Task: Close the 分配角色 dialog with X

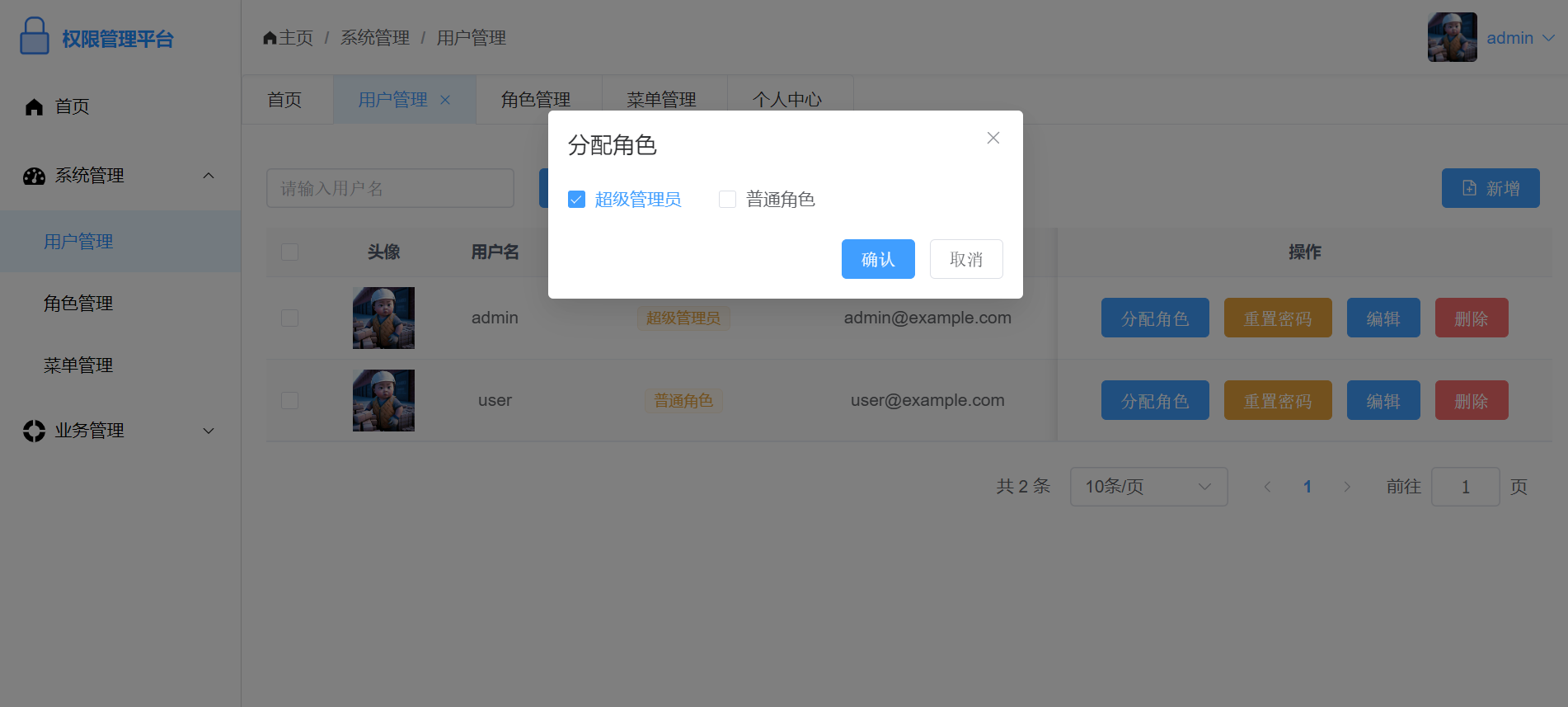Action: click(x=993, y=138)
